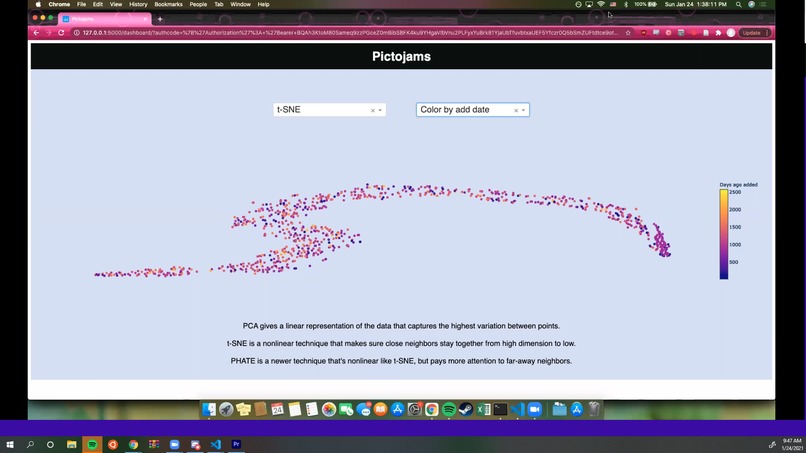Image resolution: width=806 pixels, height=453 pixels.
Task: Open System Preferences from the Dock
Action: point(414,409)
